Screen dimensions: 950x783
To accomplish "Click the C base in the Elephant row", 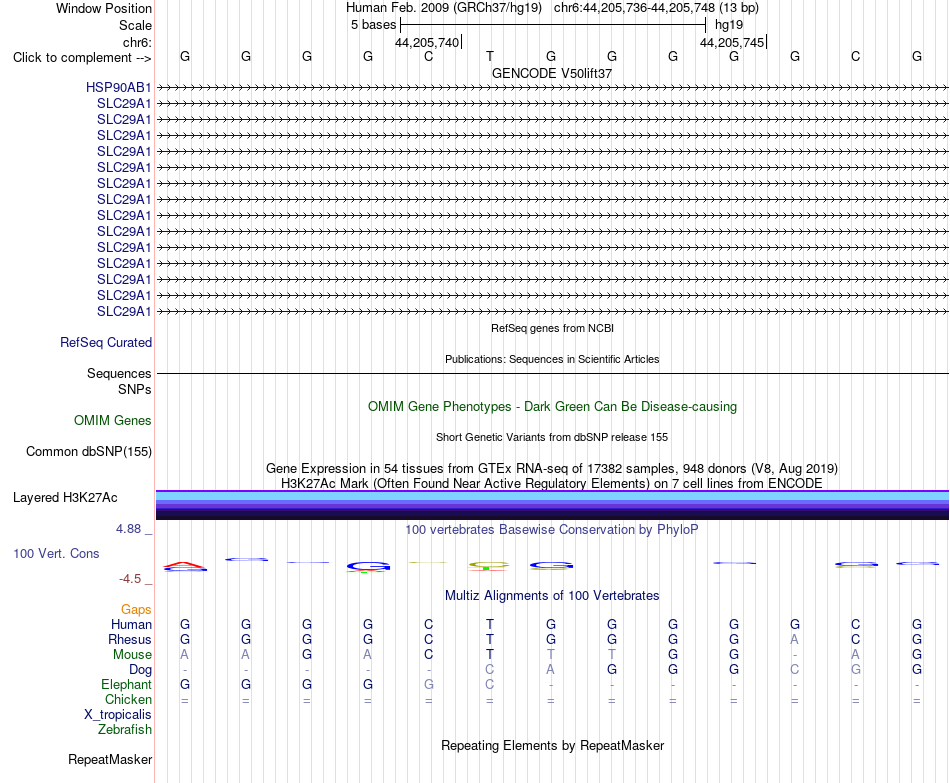I will pyautogui.click(x=490, y=684).
